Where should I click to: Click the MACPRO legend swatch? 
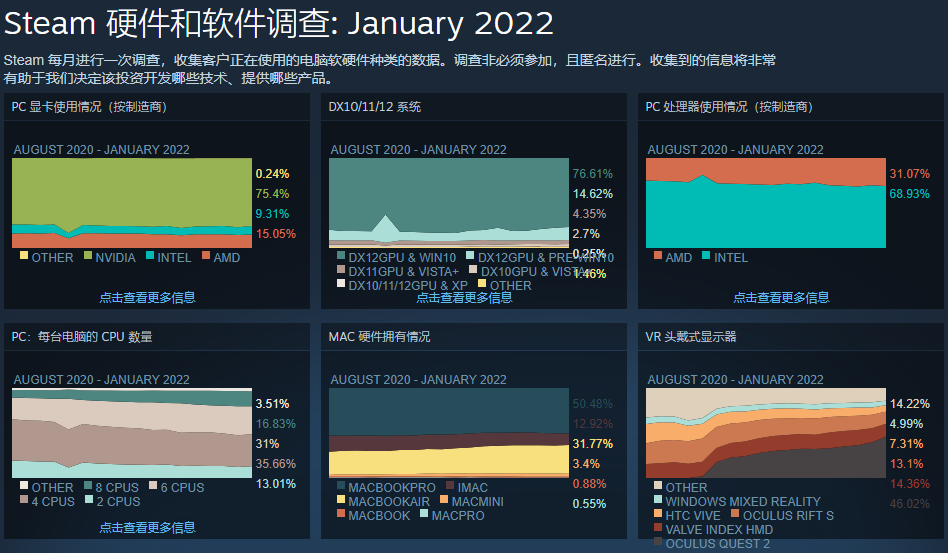point(424,513)
